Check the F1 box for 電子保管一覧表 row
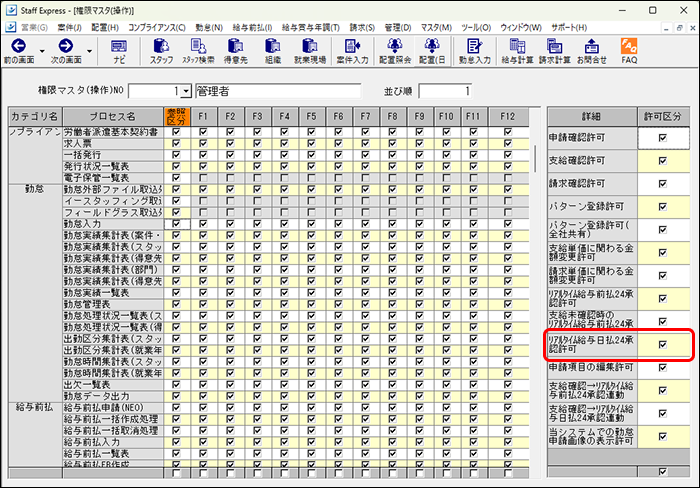Screen dimensions: 700x488 point(203,178)
